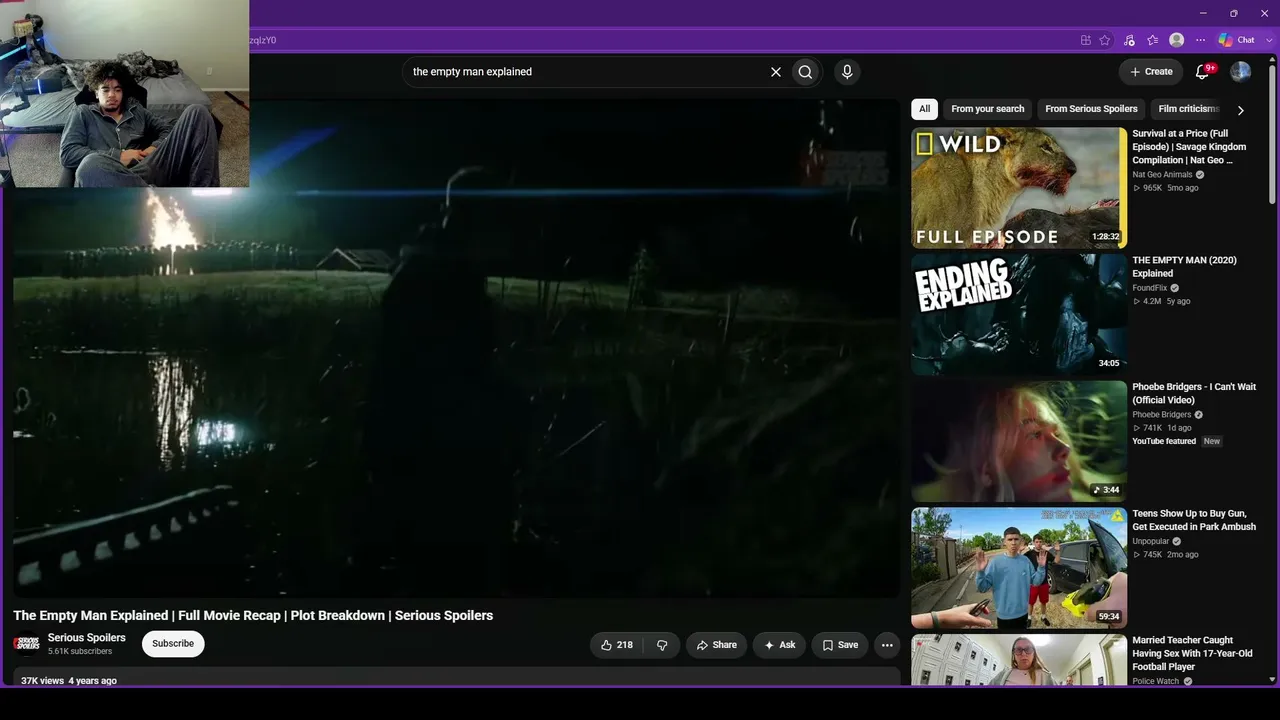Viewport: 1280px width, 720px height.
Task: Open the Serious Spoilers channel avatar
Action: 27,644
